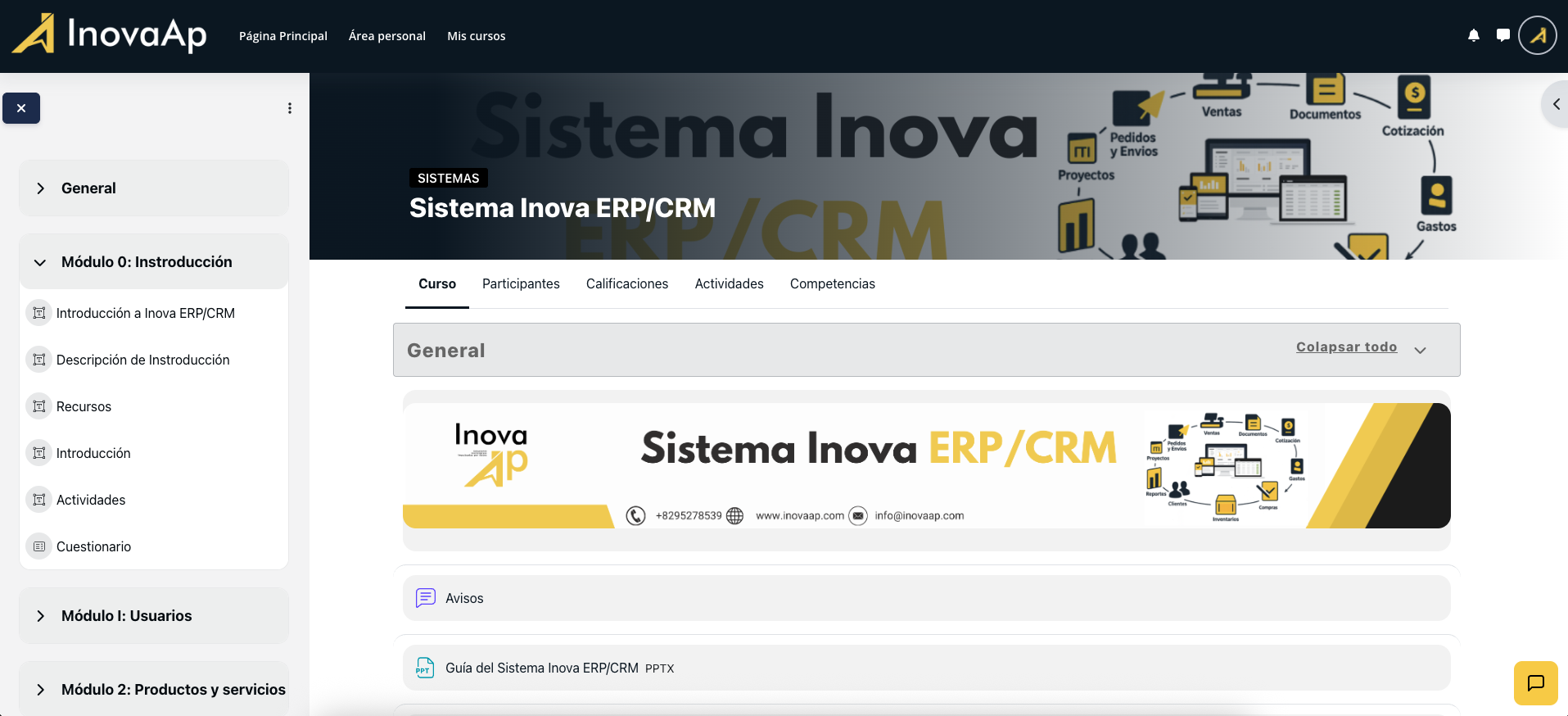The image size is (1568, 716).
Task: Close the course index sidebar
Action: tap(21, 108)
